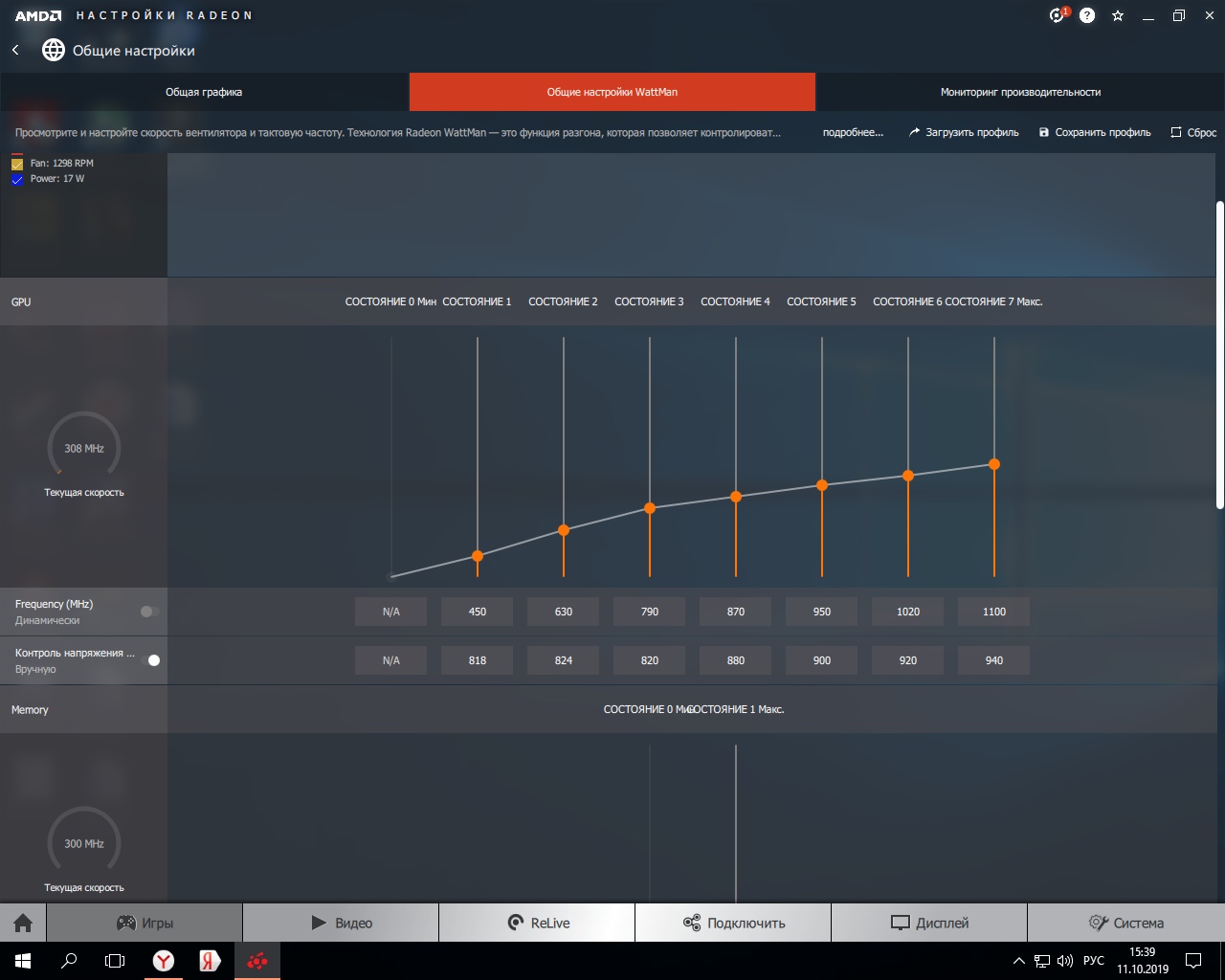Click the Сброс reset button
1225x980 pixels.
click(x=1193, y=132)
